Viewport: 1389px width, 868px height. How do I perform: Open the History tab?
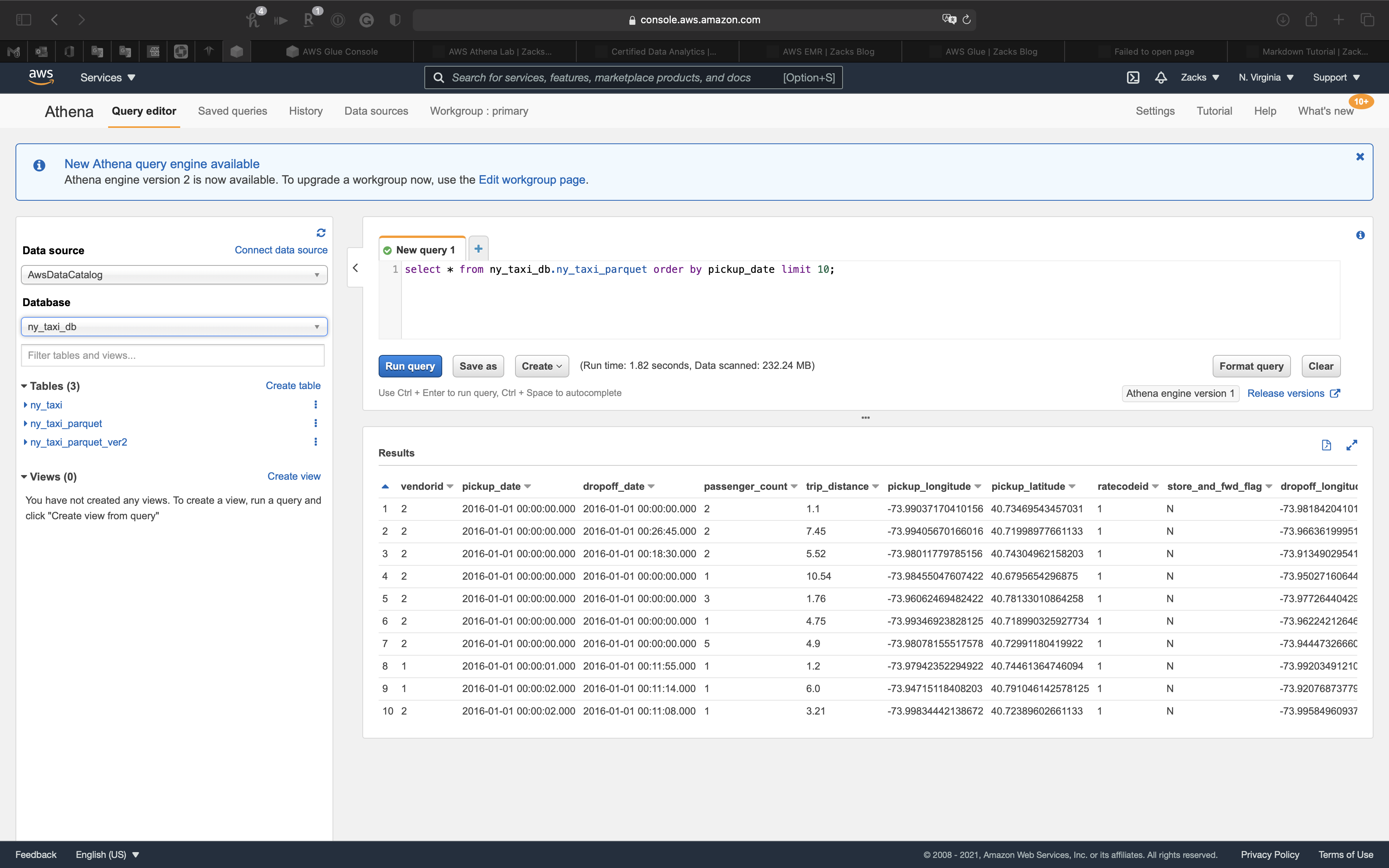pos(305,111)
